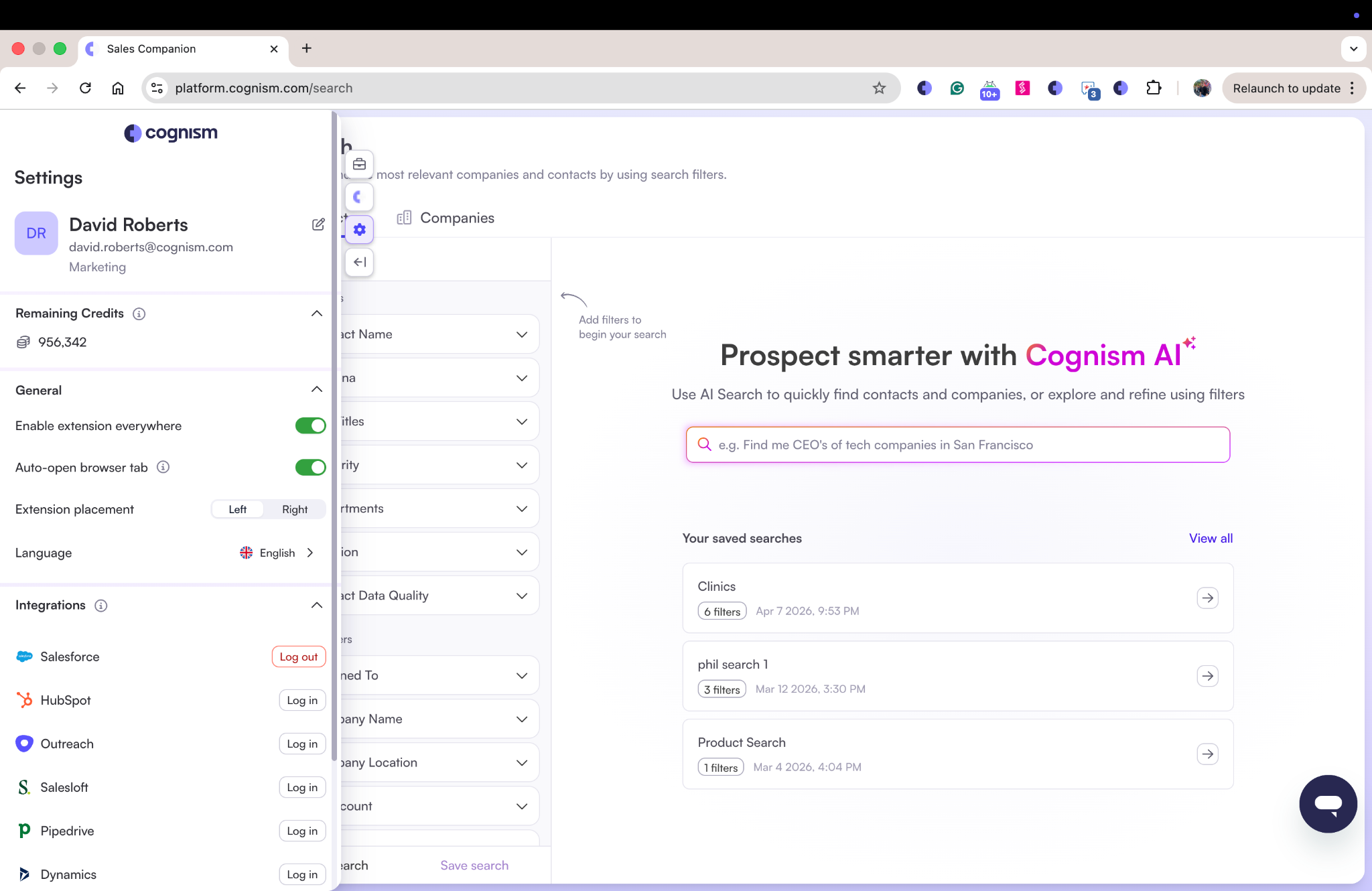The width and height of the screenshot is (1372, 891).
Task: Click into the Cognism AI search field
Action: [x=958, y=445]
